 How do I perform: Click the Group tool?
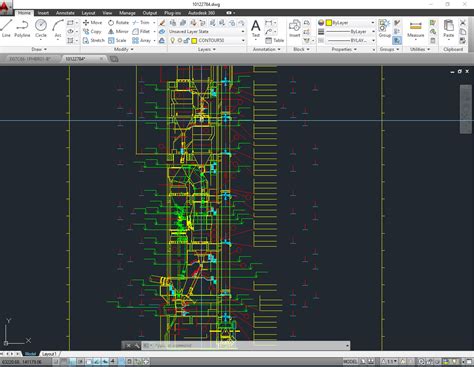[384, 28]
